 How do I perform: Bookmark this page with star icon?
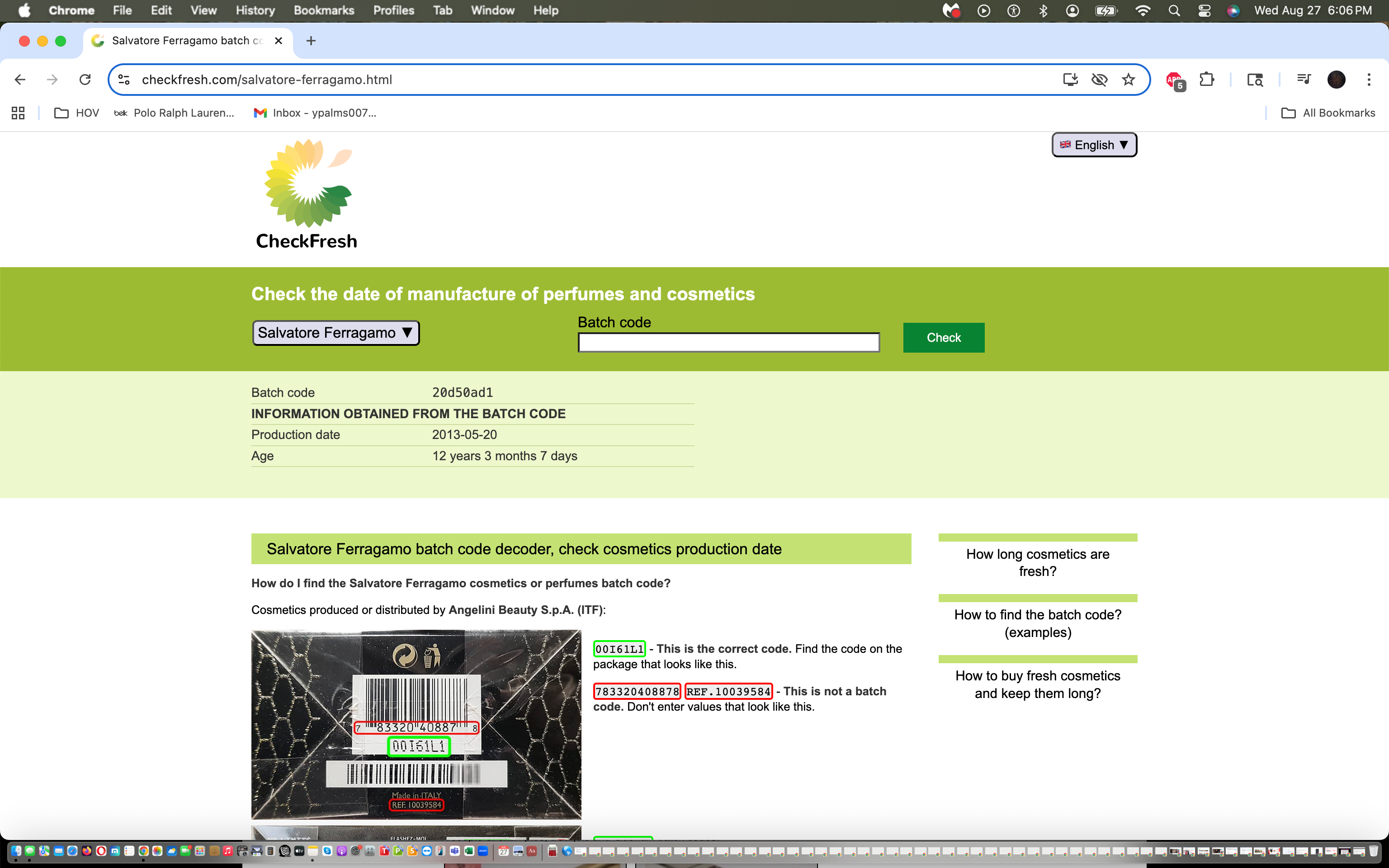(1129, 80)
